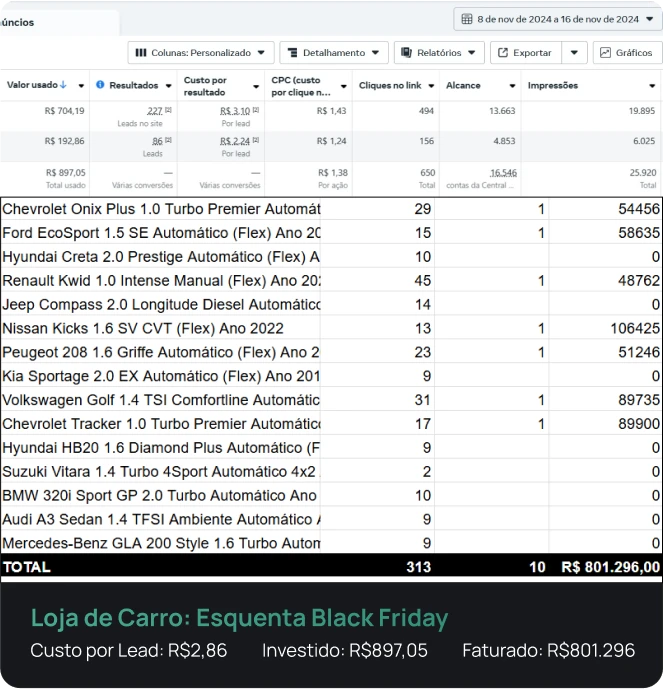Open the Gráficos view

627,52
